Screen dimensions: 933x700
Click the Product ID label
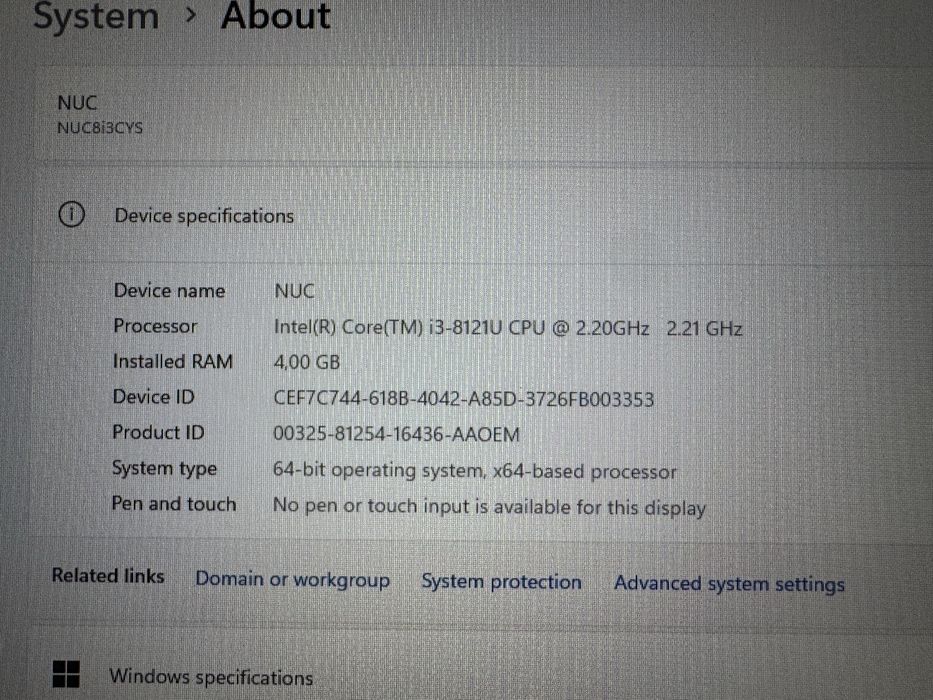[x=158, y=432]
